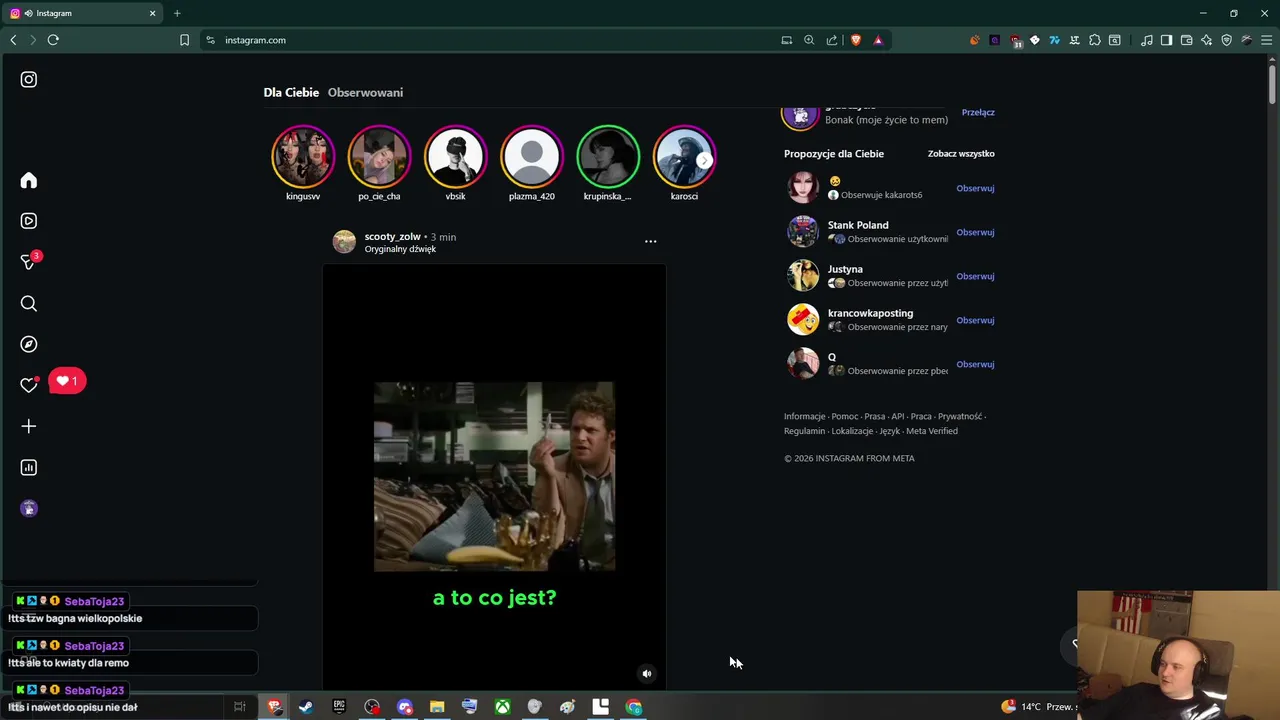
Task: Open Discord from the taskbar
Action: [404, 707]
